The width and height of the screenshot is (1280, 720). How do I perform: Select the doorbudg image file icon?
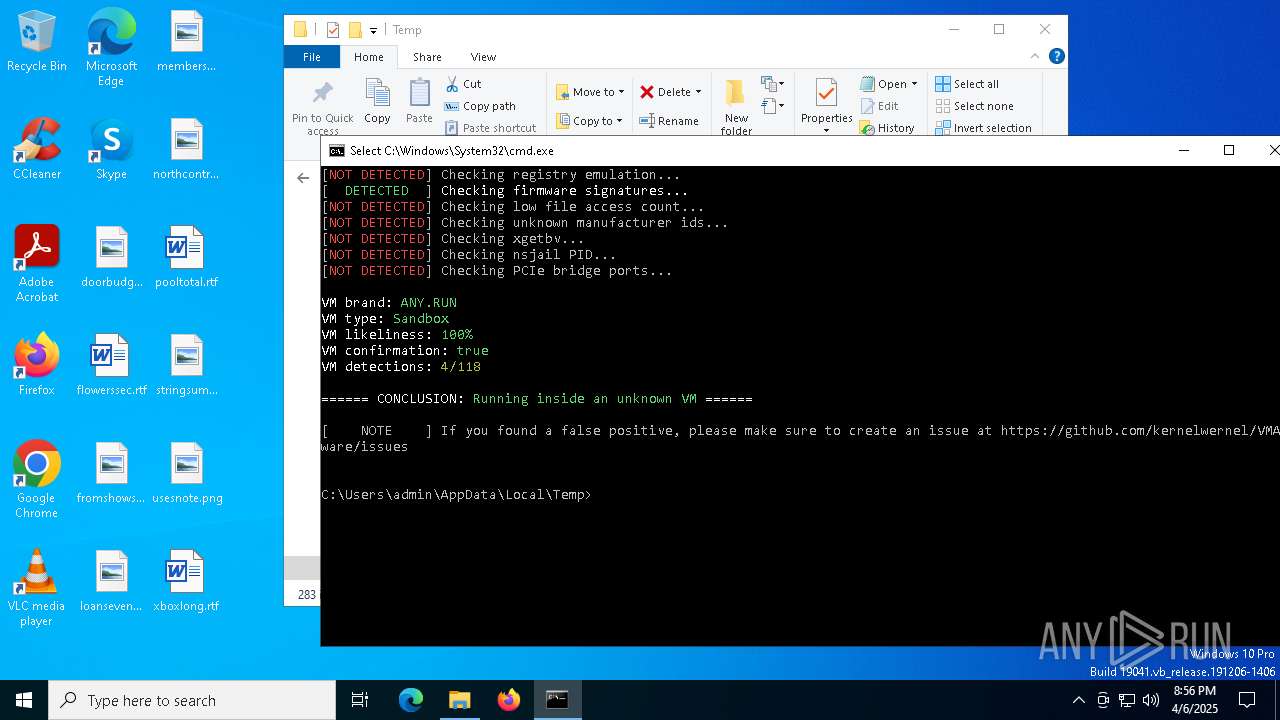click(x=111, y=257)
